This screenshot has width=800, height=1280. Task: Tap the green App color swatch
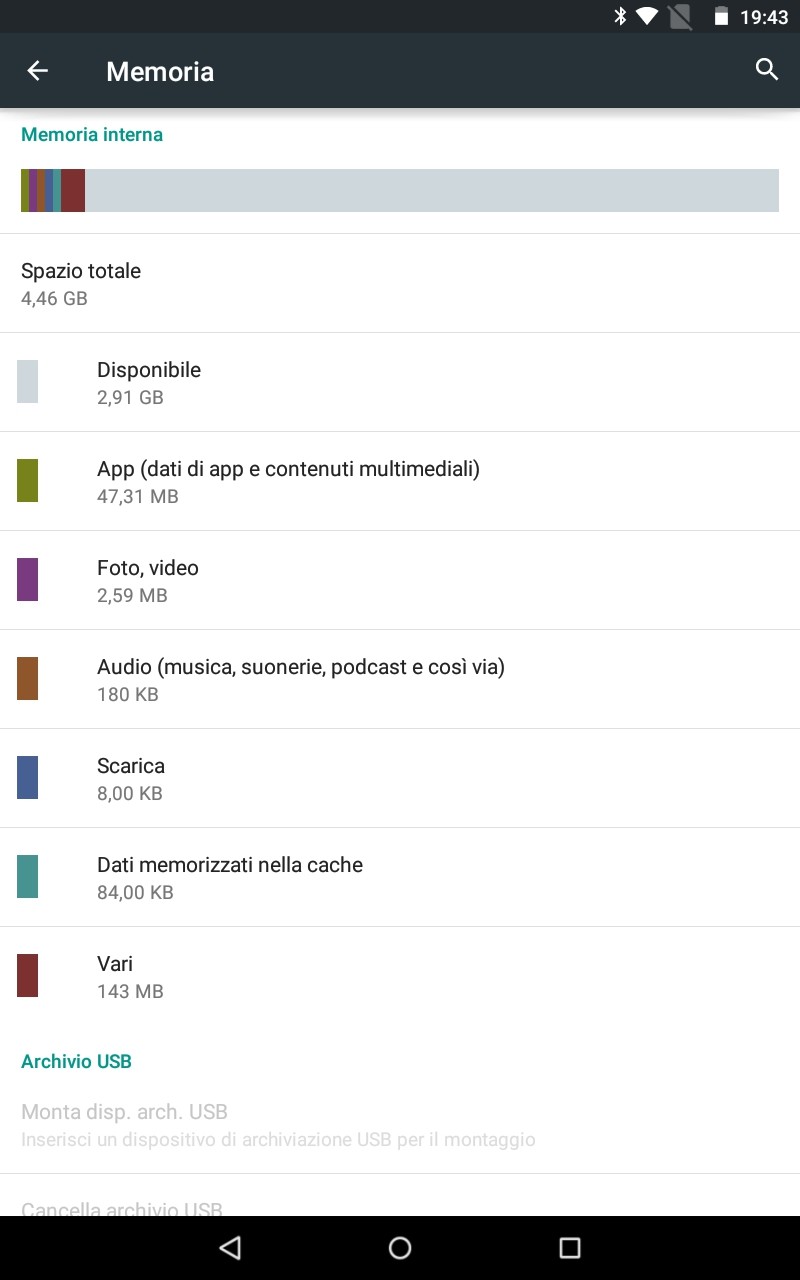28,480
